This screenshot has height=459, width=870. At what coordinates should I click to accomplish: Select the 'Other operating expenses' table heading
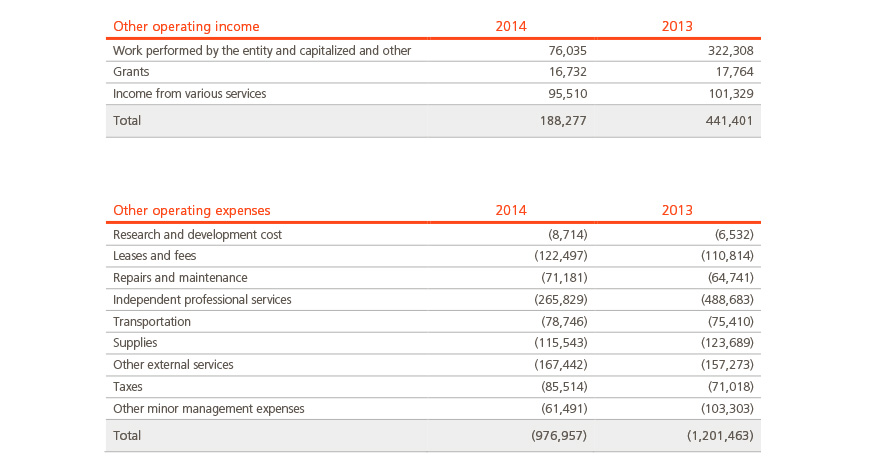coord(191,210)
